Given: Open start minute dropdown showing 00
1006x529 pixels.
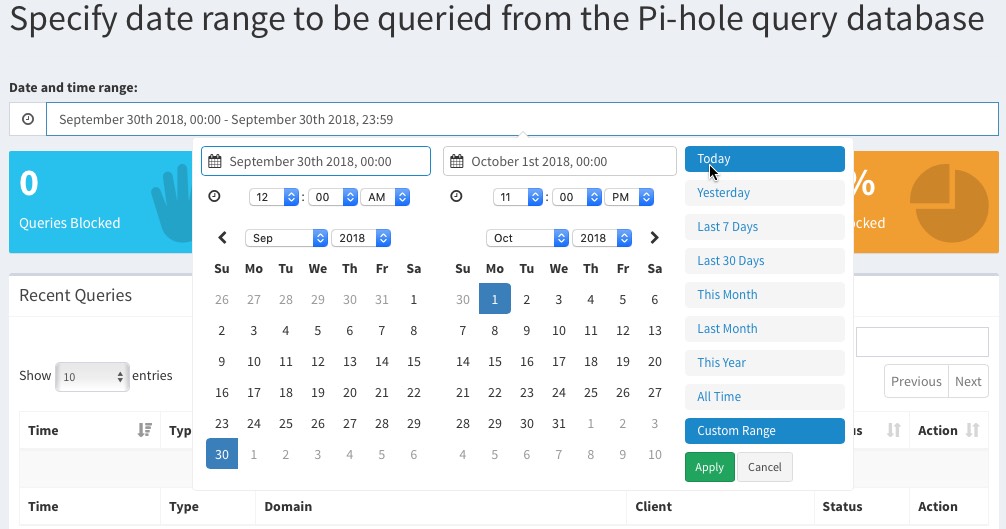Looking at the screenshot, I should [333, 197].
